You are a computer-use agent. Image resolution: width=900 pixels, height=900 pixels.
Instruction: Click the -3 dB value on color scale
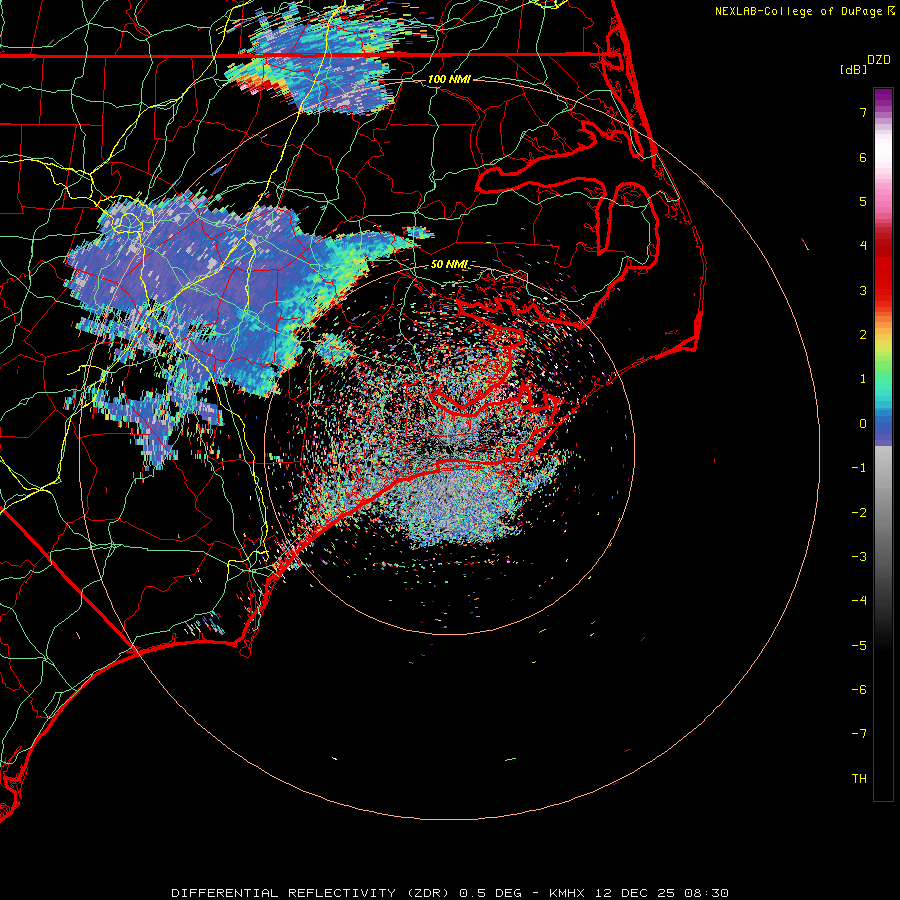[859, 557]
